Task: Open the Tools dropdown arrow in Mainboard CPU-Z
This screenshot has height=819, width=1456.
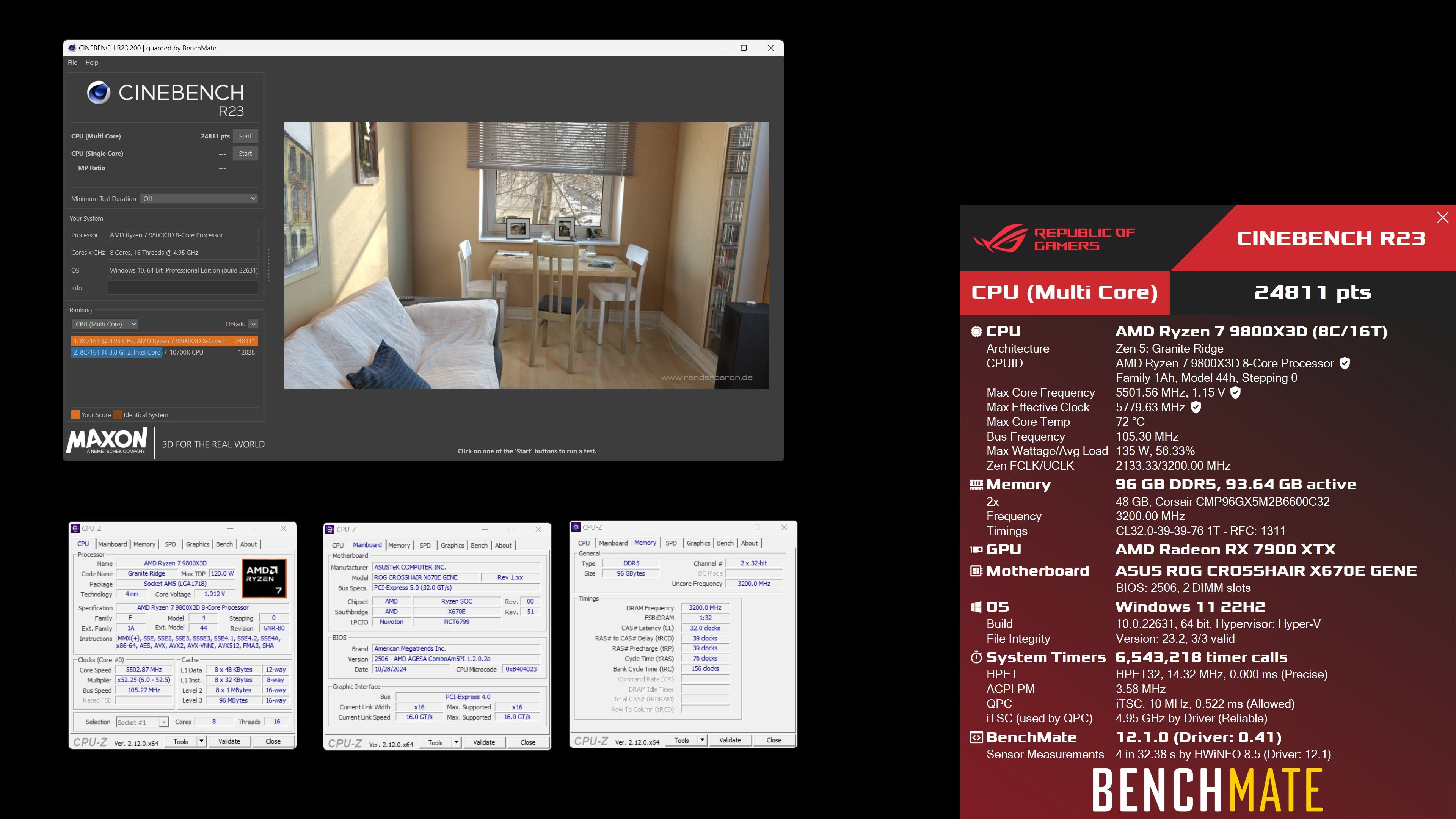Action: [456, 742]
